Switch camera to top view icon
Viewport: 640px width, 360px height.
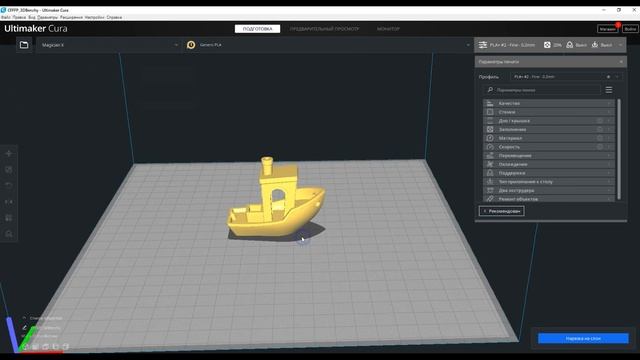pyautogui.click(x=46, y=347)
